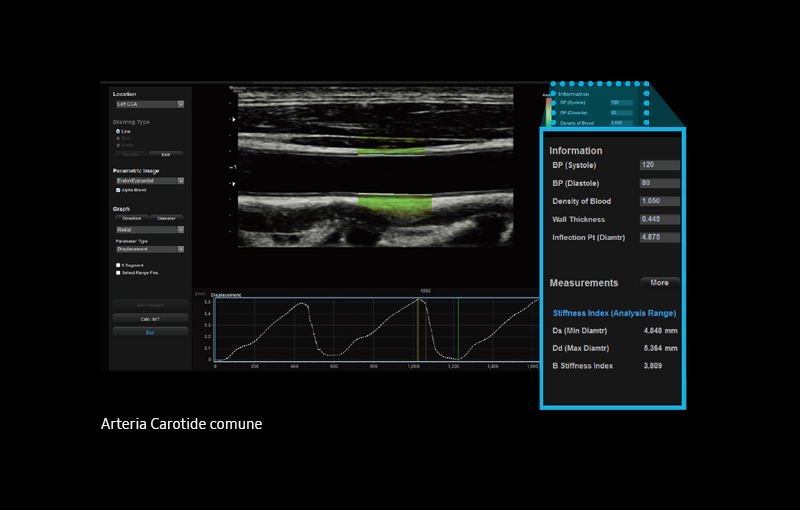Click the 1050 frame value above graph
Screen dimensions: 800x510
[x=425, y=291]
